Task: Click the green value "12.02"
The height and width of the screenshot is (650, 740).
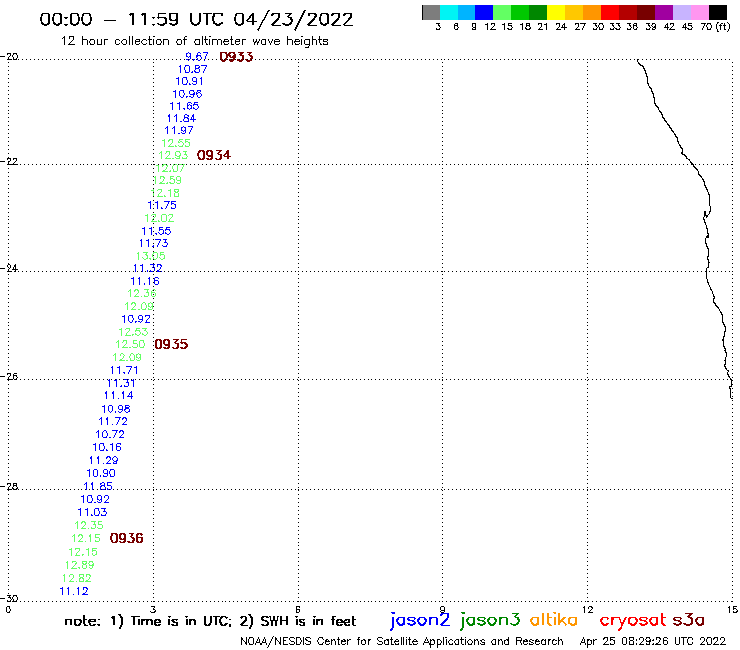Action: (x=159, y=218)
